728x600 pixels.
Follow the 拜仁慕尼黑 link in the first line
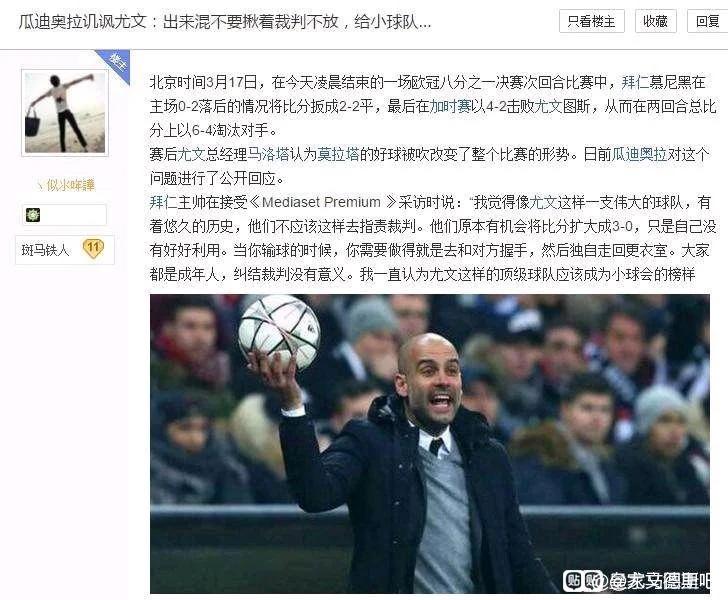pos(663,83)
